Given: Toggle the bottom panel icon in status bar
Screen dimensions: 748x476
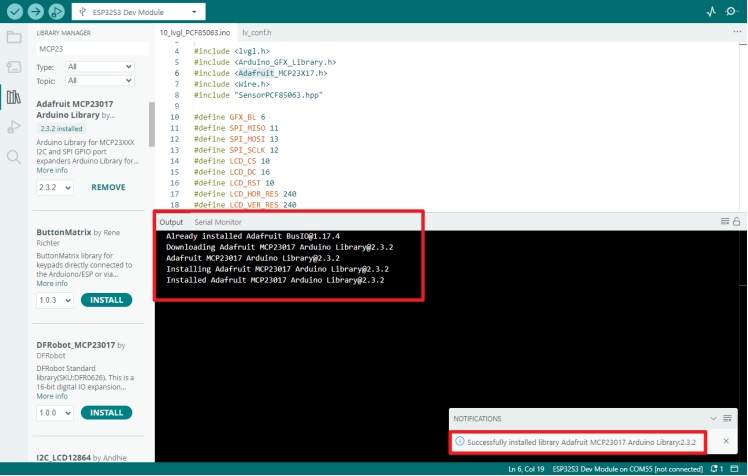Looking at the screenshot, I should pos(736,468).
